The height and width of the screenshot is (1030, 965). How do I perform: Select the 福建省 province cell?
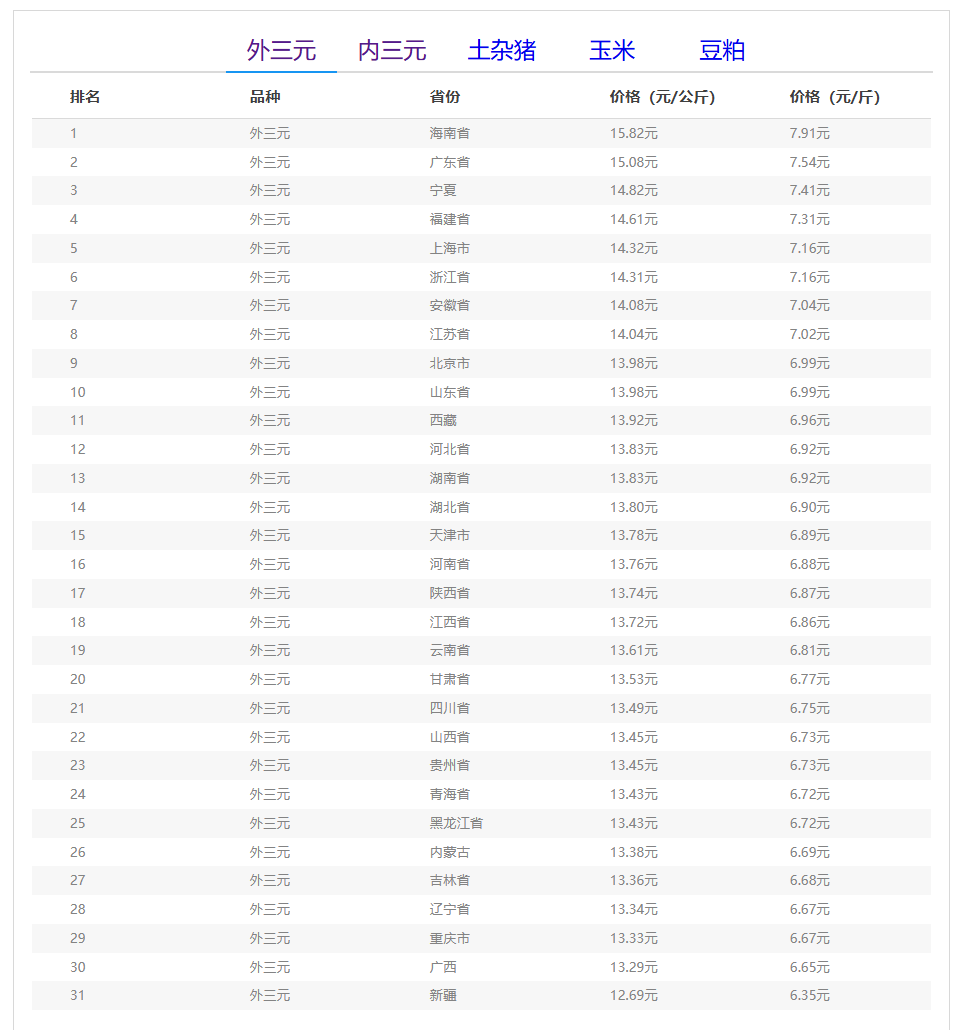point(450,219)
